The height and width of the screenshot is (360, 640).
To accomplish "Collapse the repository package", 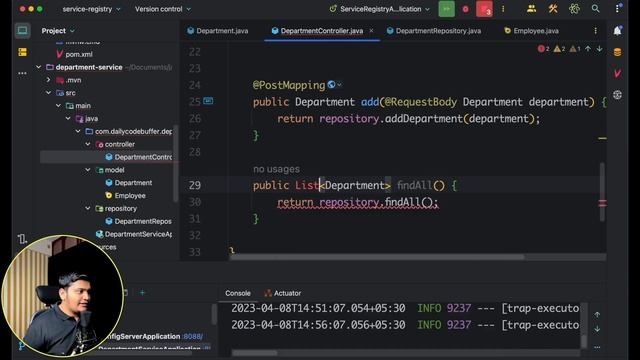I will (88, 208).
